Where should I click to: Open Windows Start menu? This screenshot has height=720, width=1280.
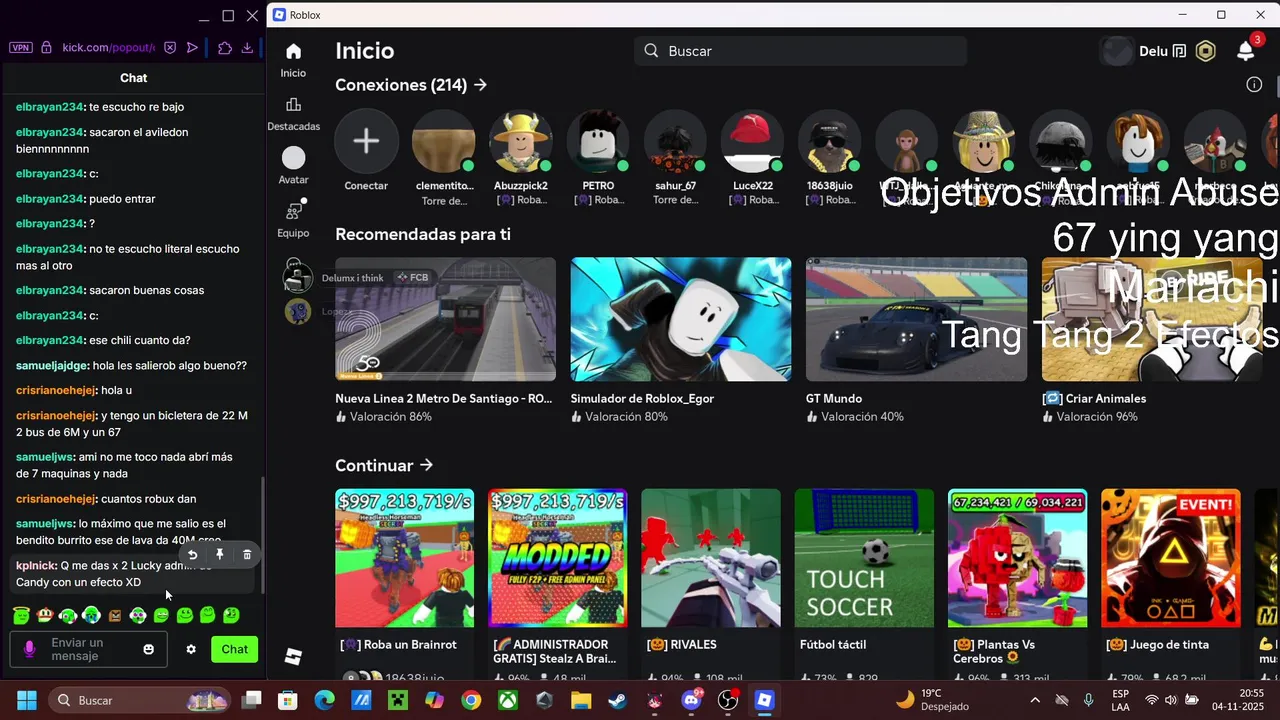pyautogui.click(x=26, y=700)
